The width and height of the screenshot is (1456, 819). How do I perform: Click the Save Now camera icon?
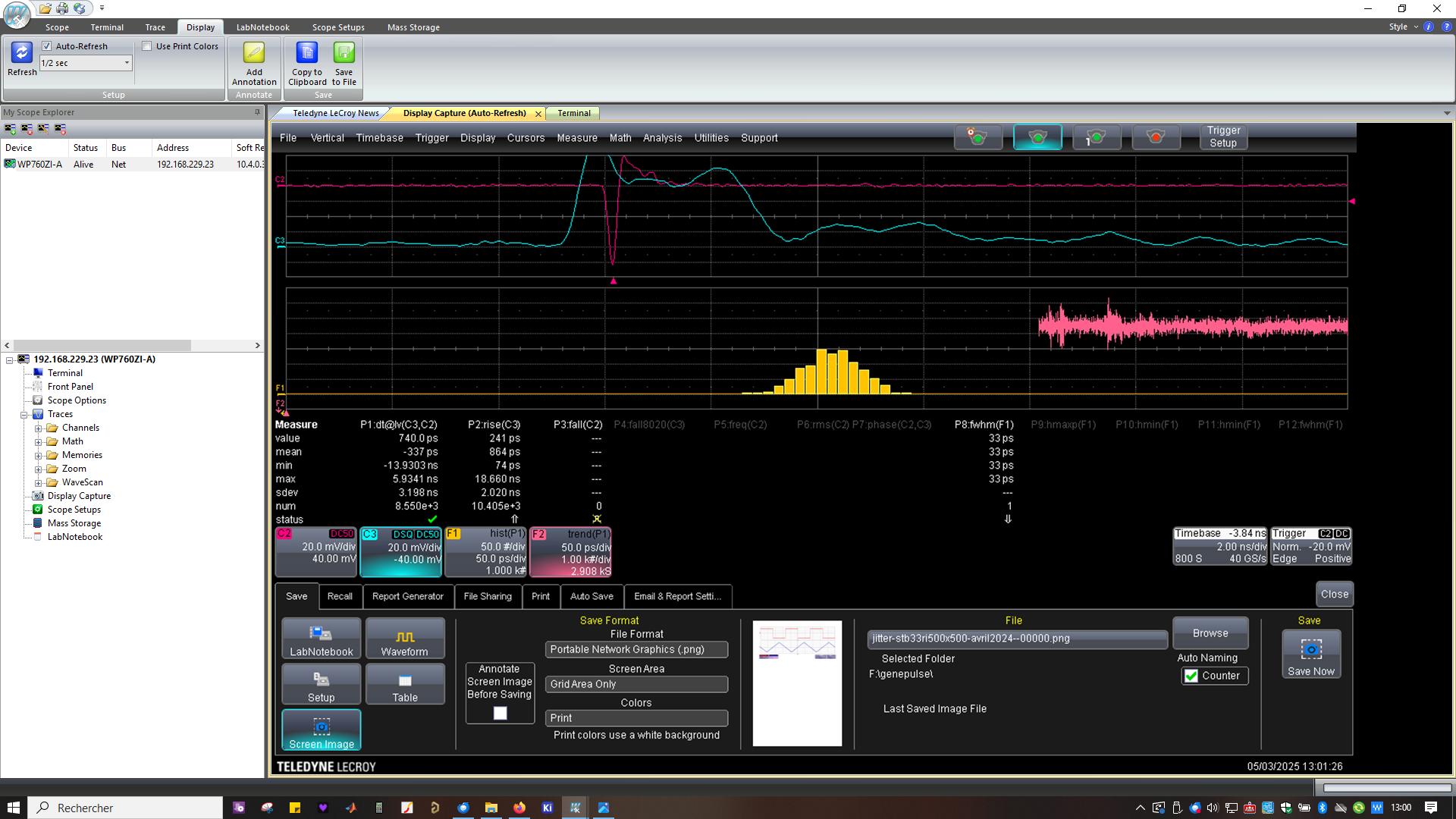pyautogui.click(x=1310, y=651)
